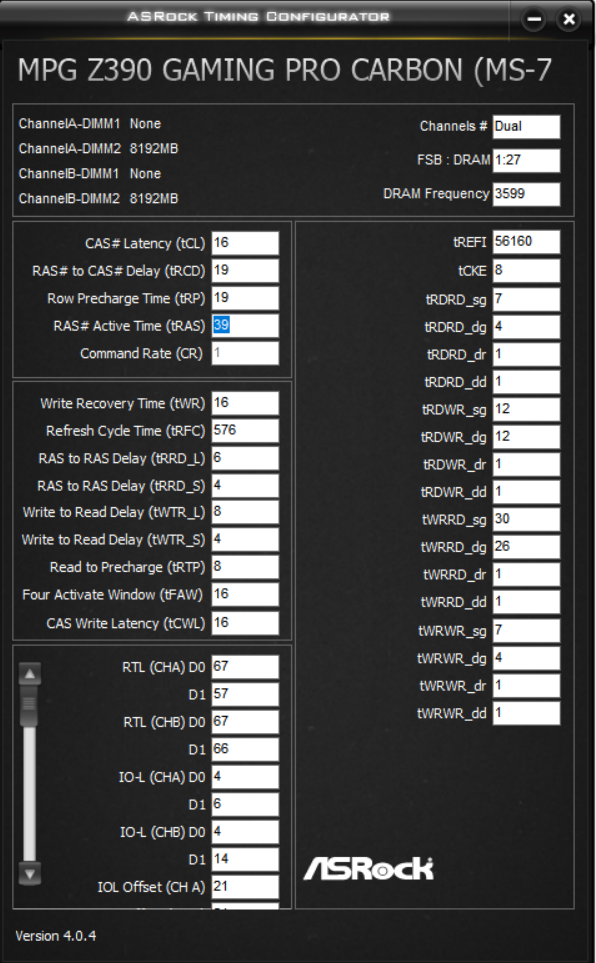This screenshot has height=963, width=596.
Task: Select the tRDWR_sg field
Action: 527,410
